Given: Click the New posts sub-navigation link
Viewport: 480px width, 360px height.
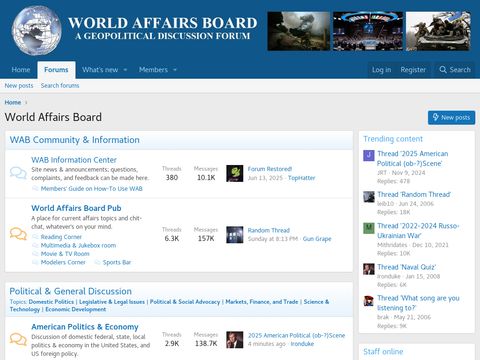Looking at the screenshot, I should point(19,86).
